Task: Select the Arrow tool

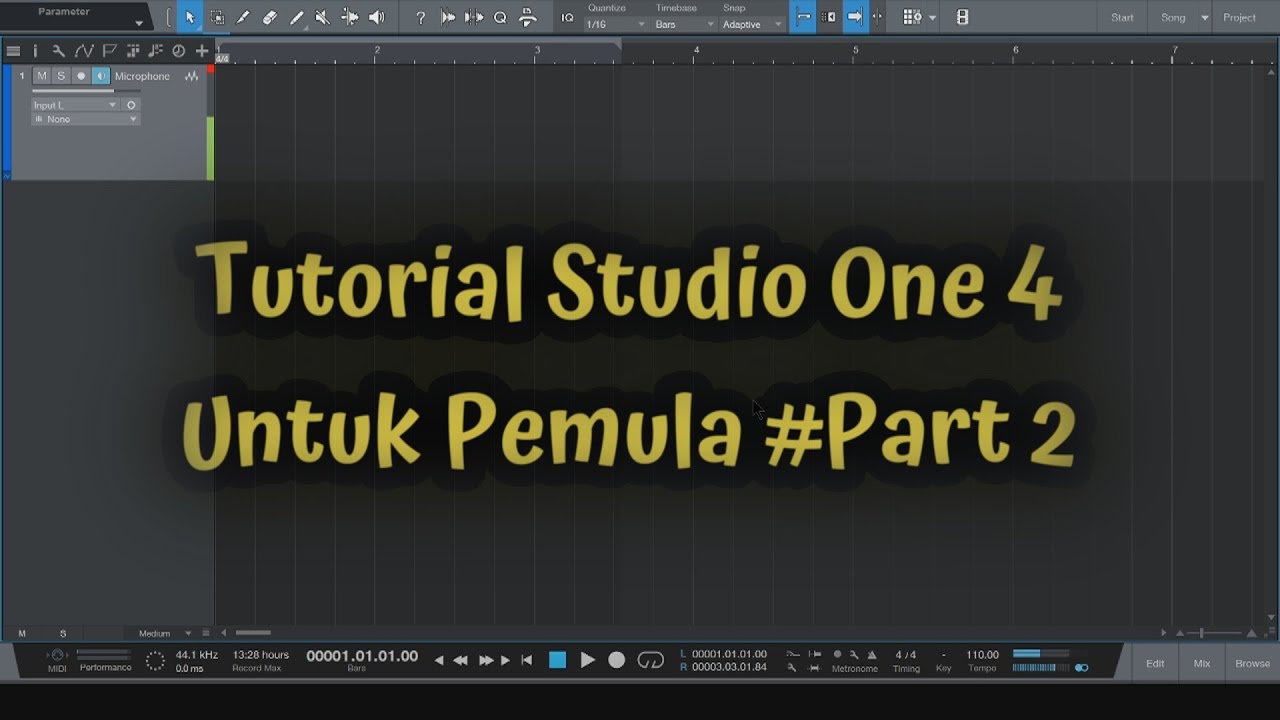Action: [x=191, y=17]
